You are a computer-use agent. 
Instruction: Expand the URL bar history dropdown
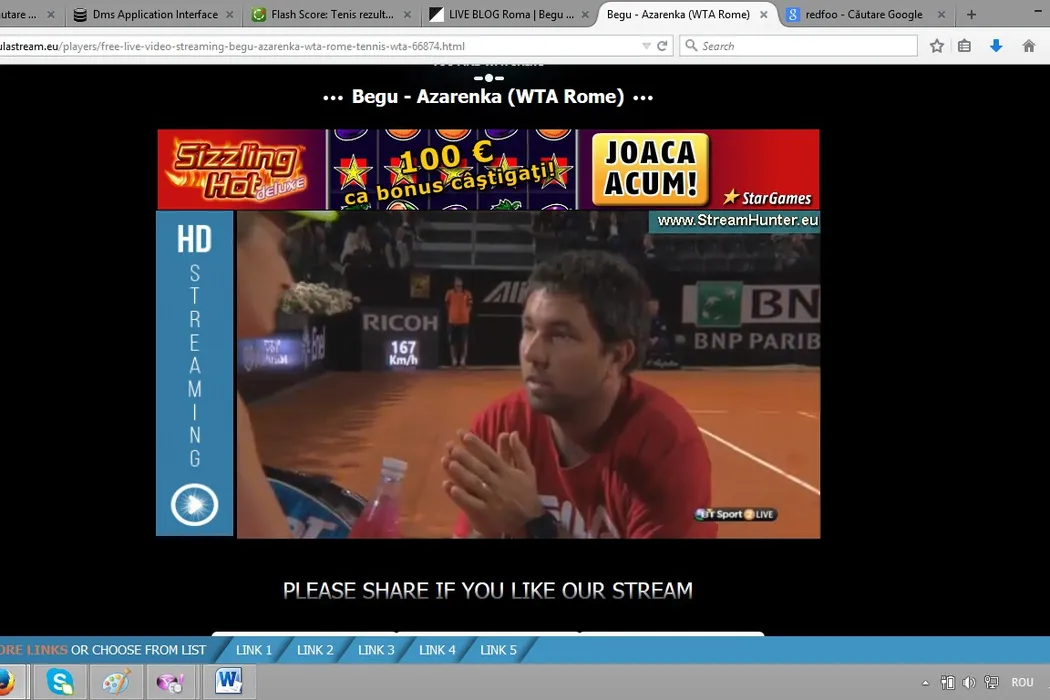point(646,46)
